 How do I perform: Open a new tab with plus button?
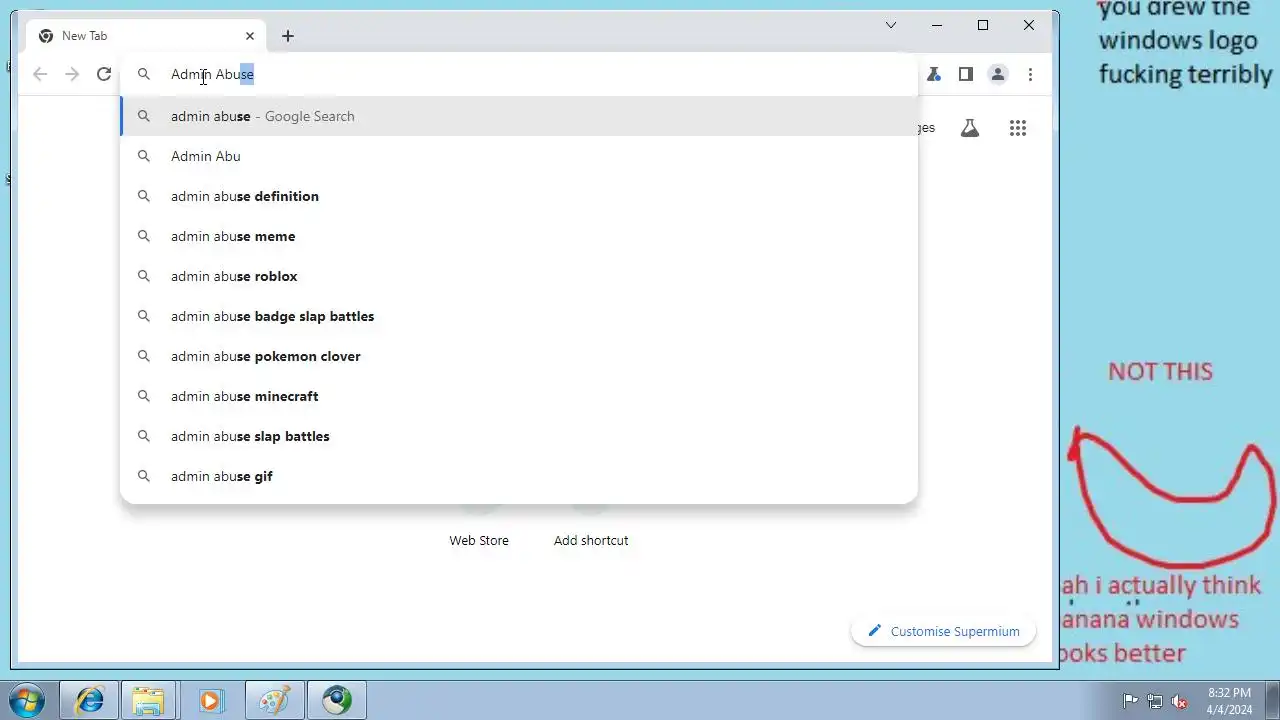288,36
